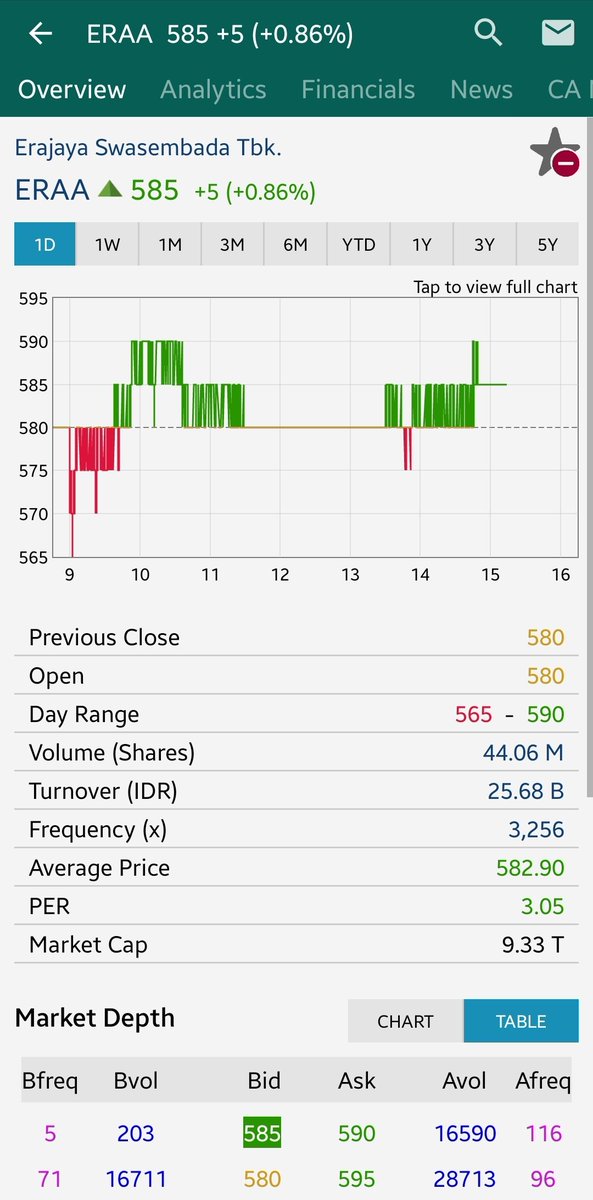
Task: Tap the Day Range low 565
Action: click(x=473, y=714)
